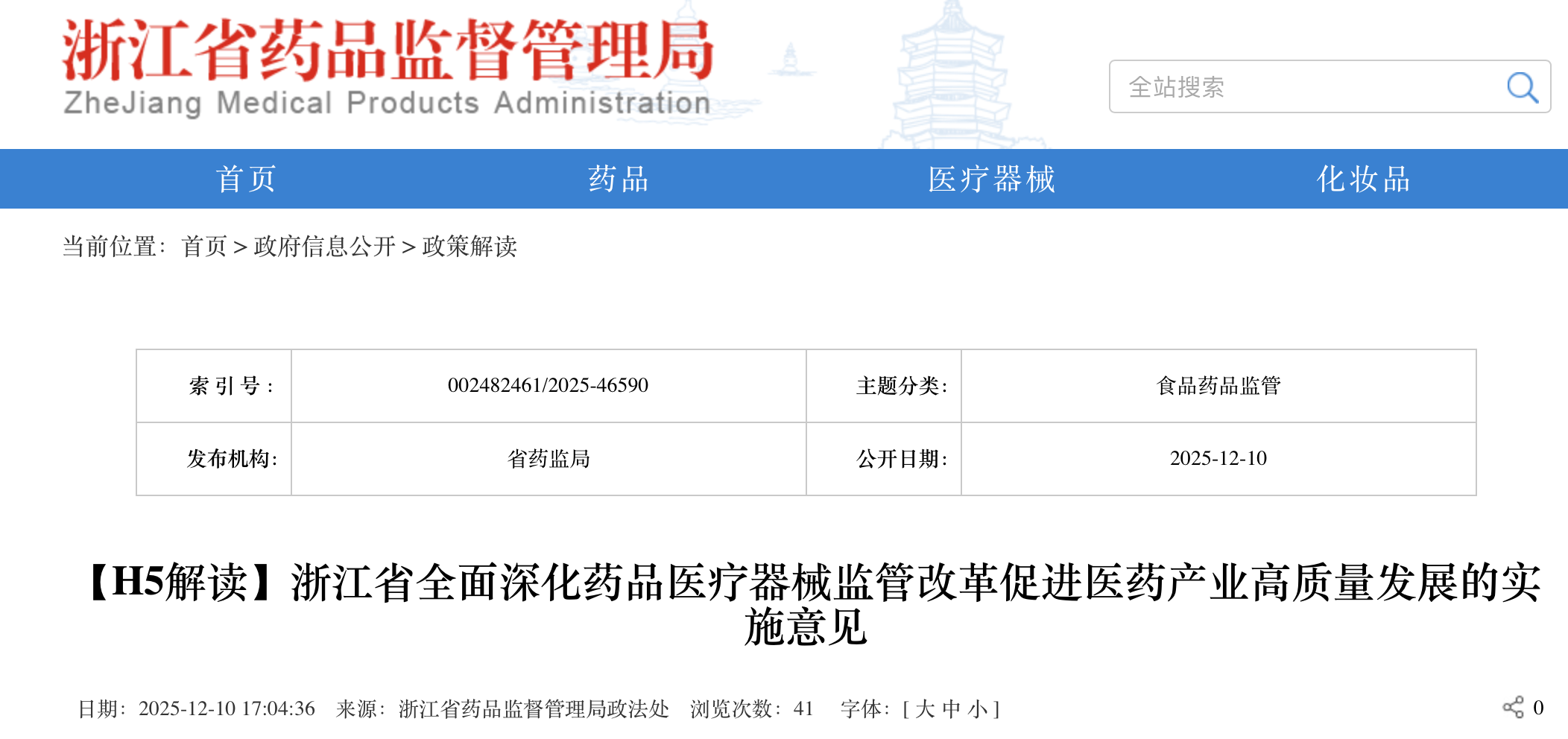
Task: Open the 化妆品 navigation tab
Action: pos(1363,179)
